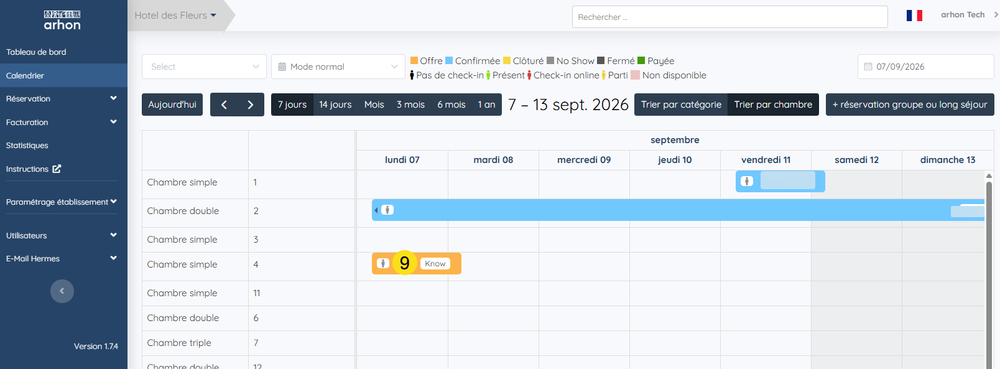Add réservation groupe ou long séjour
The width and height of the screenshot is (1000, 369).
[910, 105]
